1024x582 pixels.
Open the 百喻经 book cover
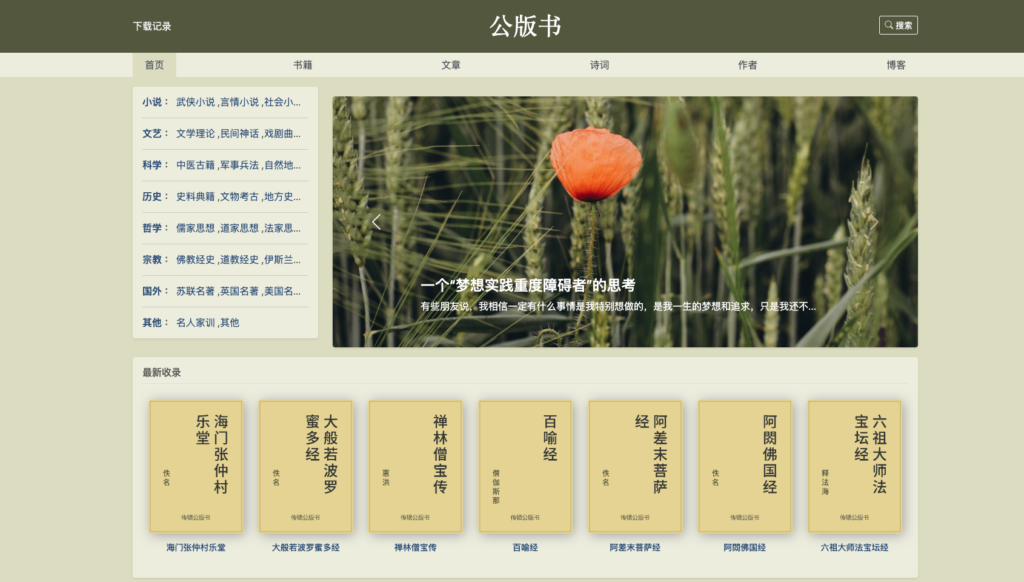pyautogui.click(x=525, y=466)
